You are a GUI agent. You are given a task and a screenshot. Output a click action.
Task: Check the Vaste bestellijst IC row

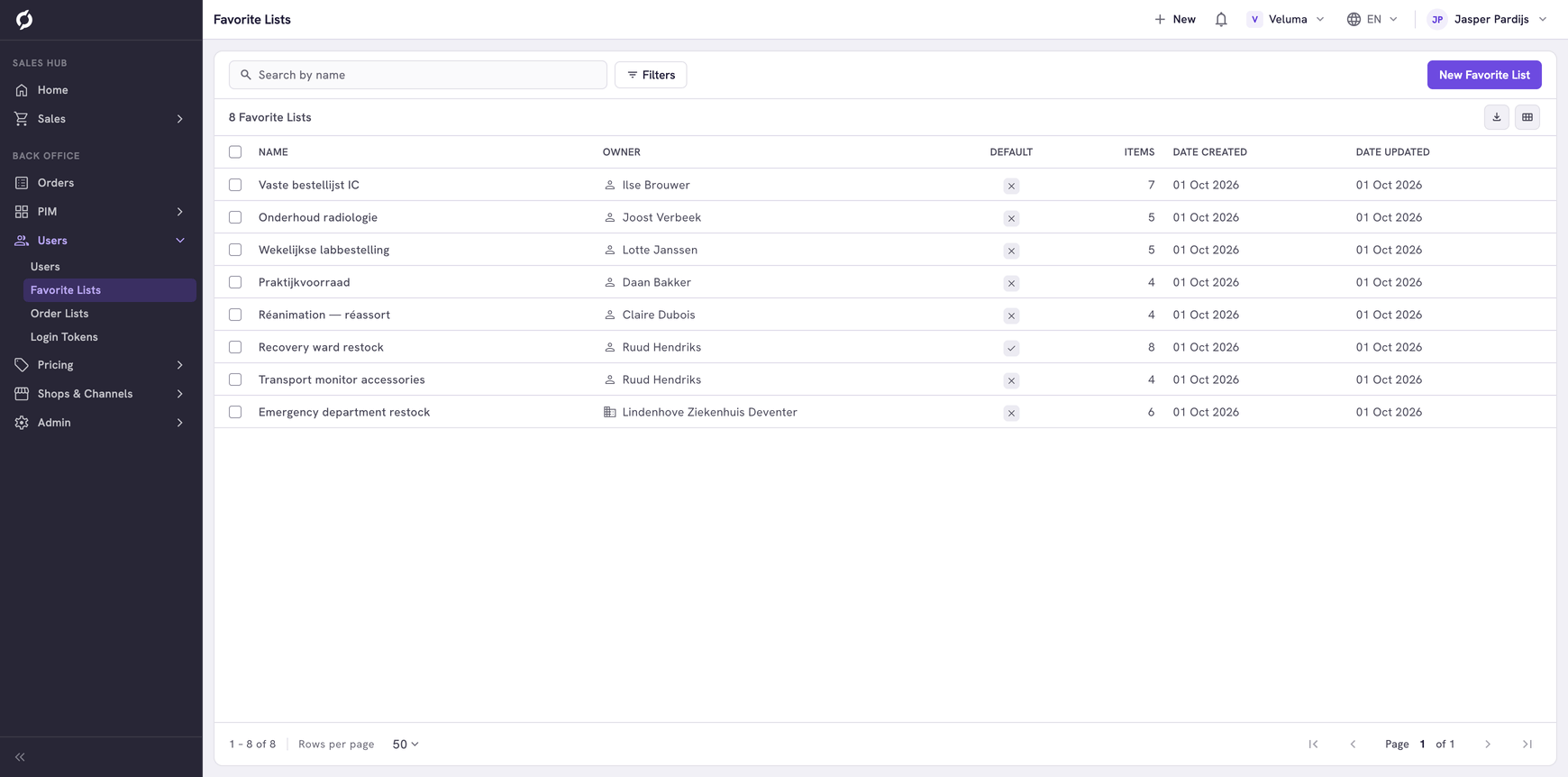click(x=235, y=185)
